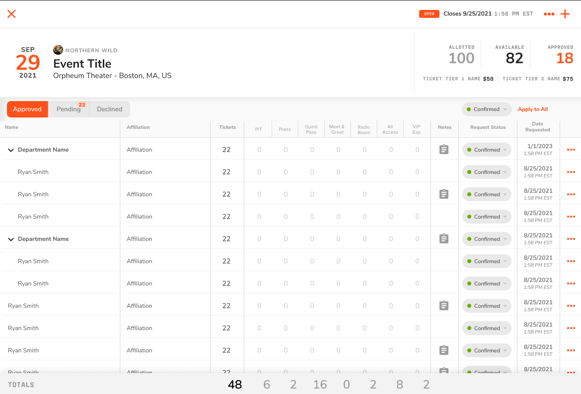Screen dimensions: 581x394
Task: Click the Ticket Tier 2 Name $75 label
Action: [538, 79]
